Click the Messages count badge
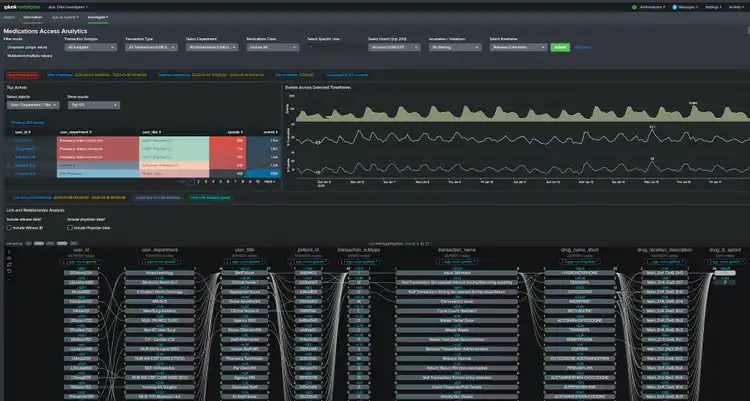 (x=676, y=6)
